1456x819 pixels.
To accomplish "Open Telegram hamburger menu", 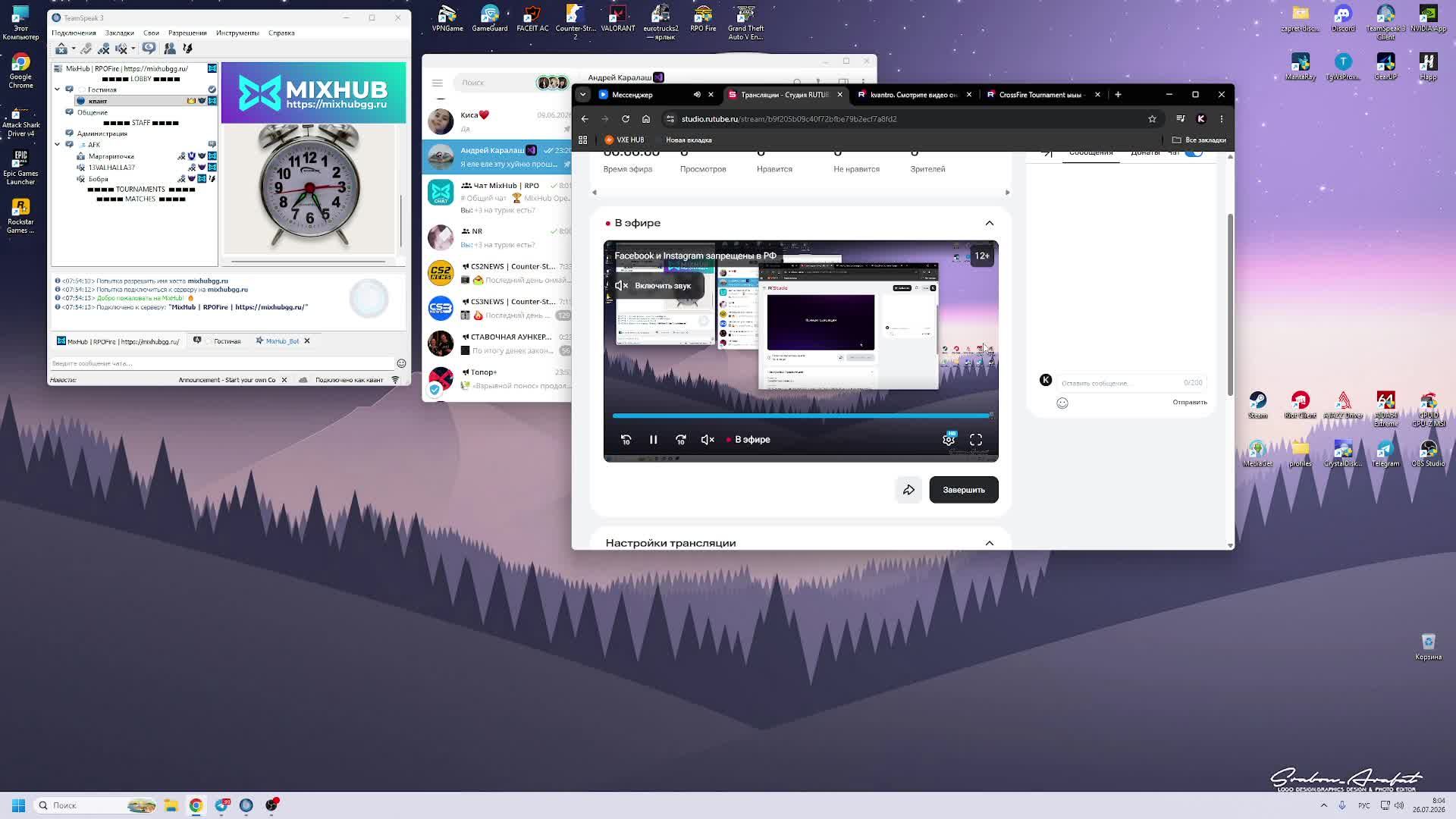I will point(438,83).
